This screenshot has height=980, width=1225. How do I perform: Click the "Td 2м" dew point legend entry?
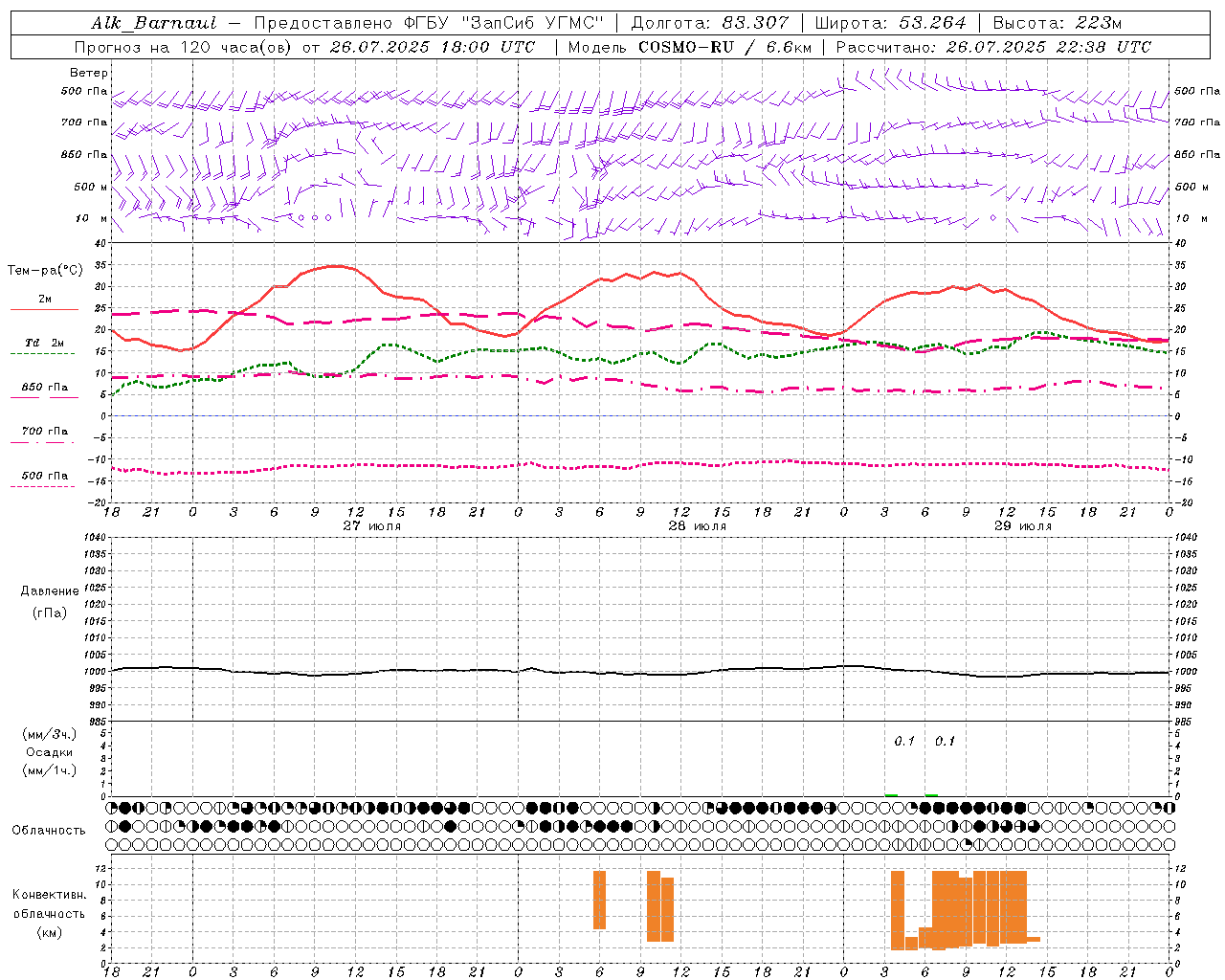45,343
